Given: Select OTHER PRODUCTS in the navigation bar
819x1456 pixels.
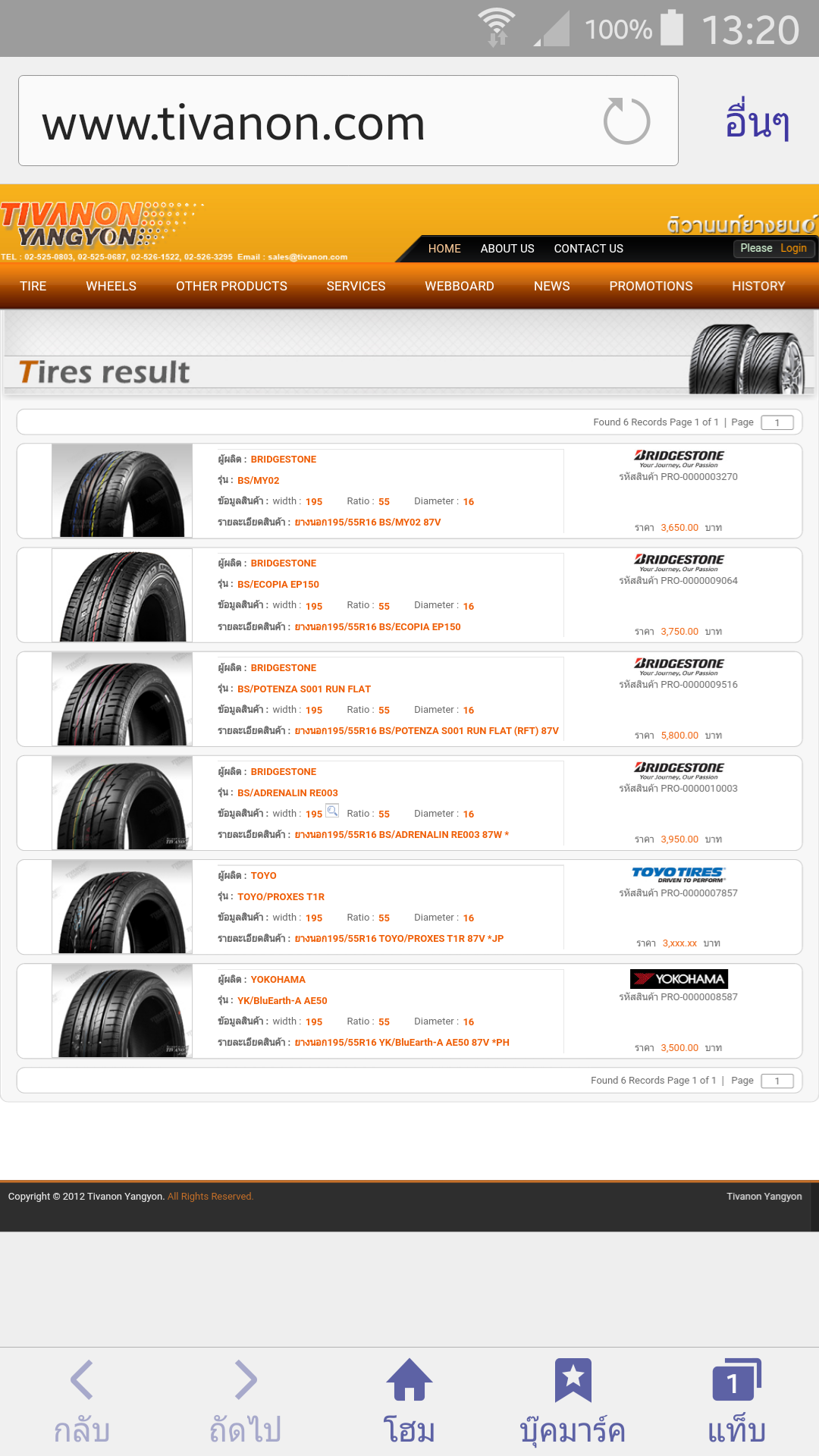Looking at the screenshot, I should [231, 286].
